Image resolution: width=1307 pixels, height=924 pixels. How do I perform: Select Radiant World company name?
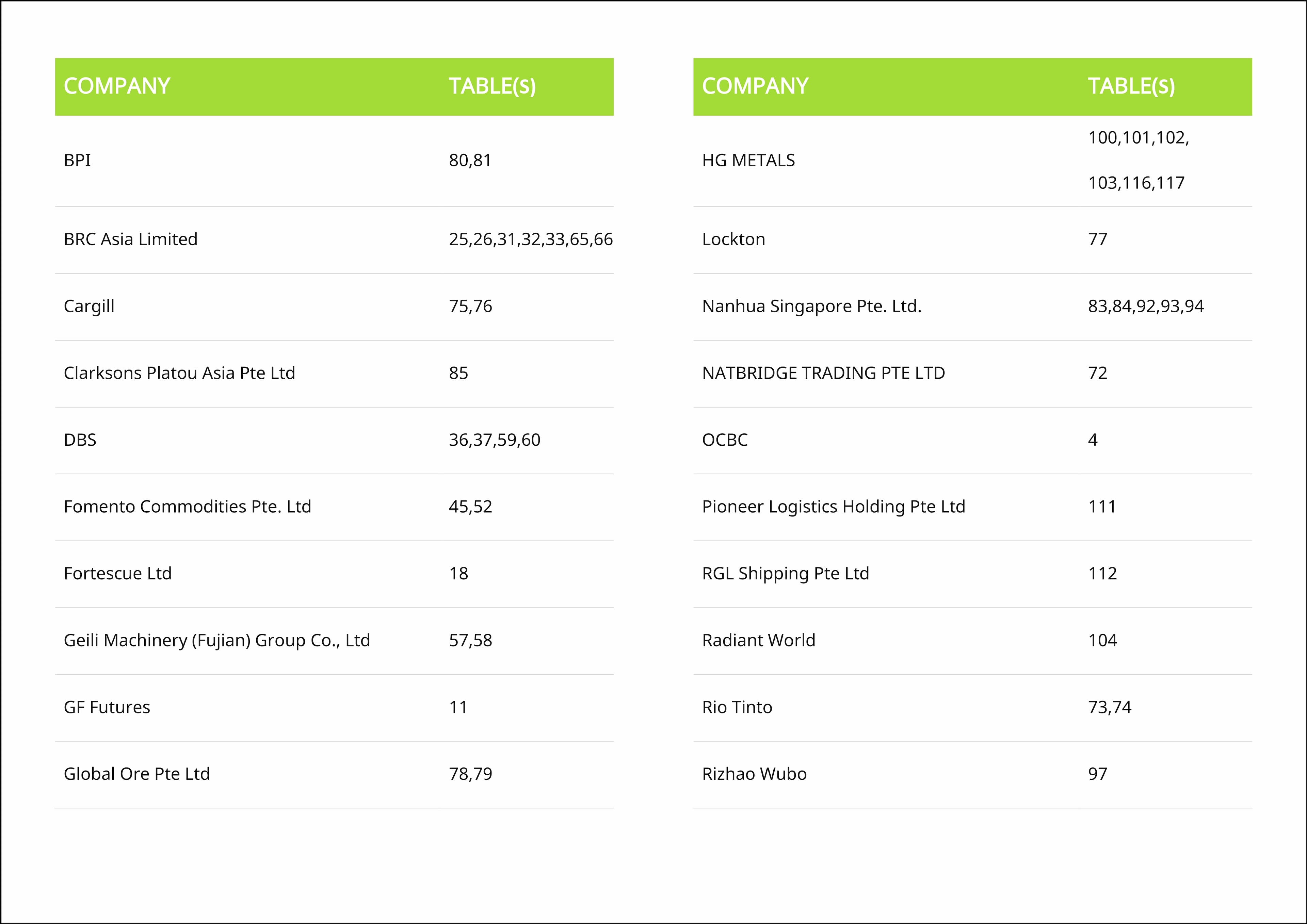[x=759, y=641]
